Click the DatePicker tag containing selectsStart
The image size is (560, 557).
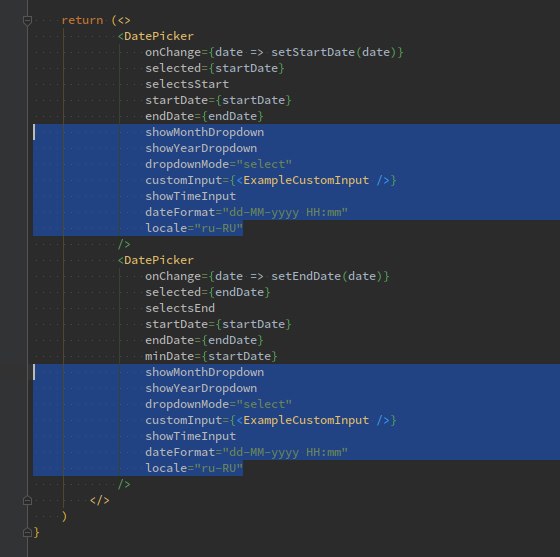click(156, 36)
